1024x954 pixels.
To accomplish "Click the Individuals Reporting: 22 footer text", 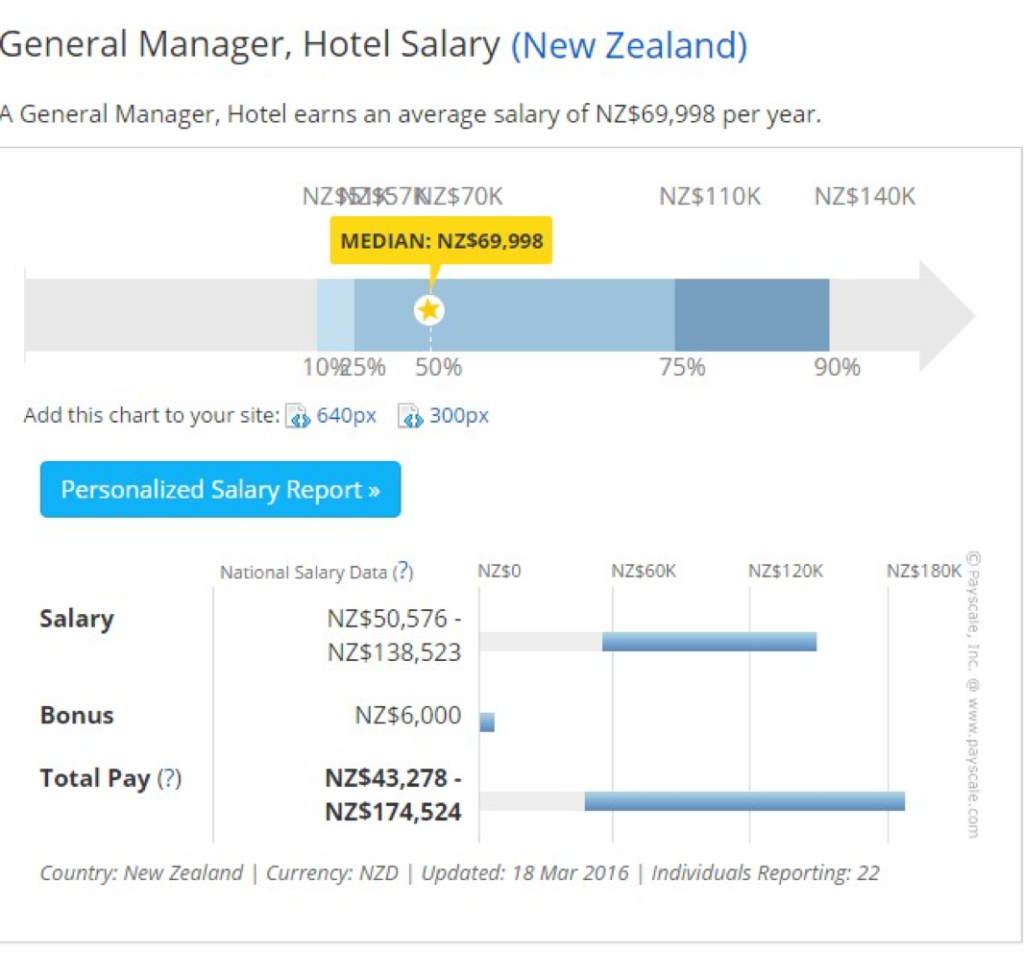I will pyautogui.click(x=765, y=873).
